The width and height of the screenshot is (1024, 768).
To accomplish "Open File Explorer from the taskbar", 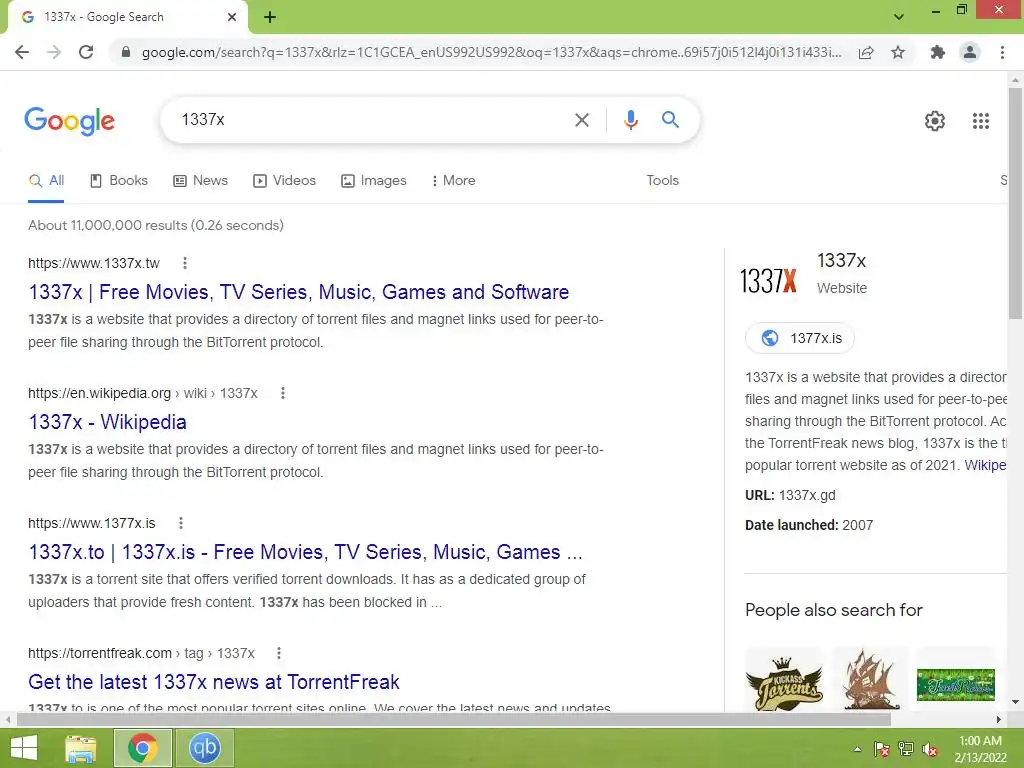I will 80,748.
